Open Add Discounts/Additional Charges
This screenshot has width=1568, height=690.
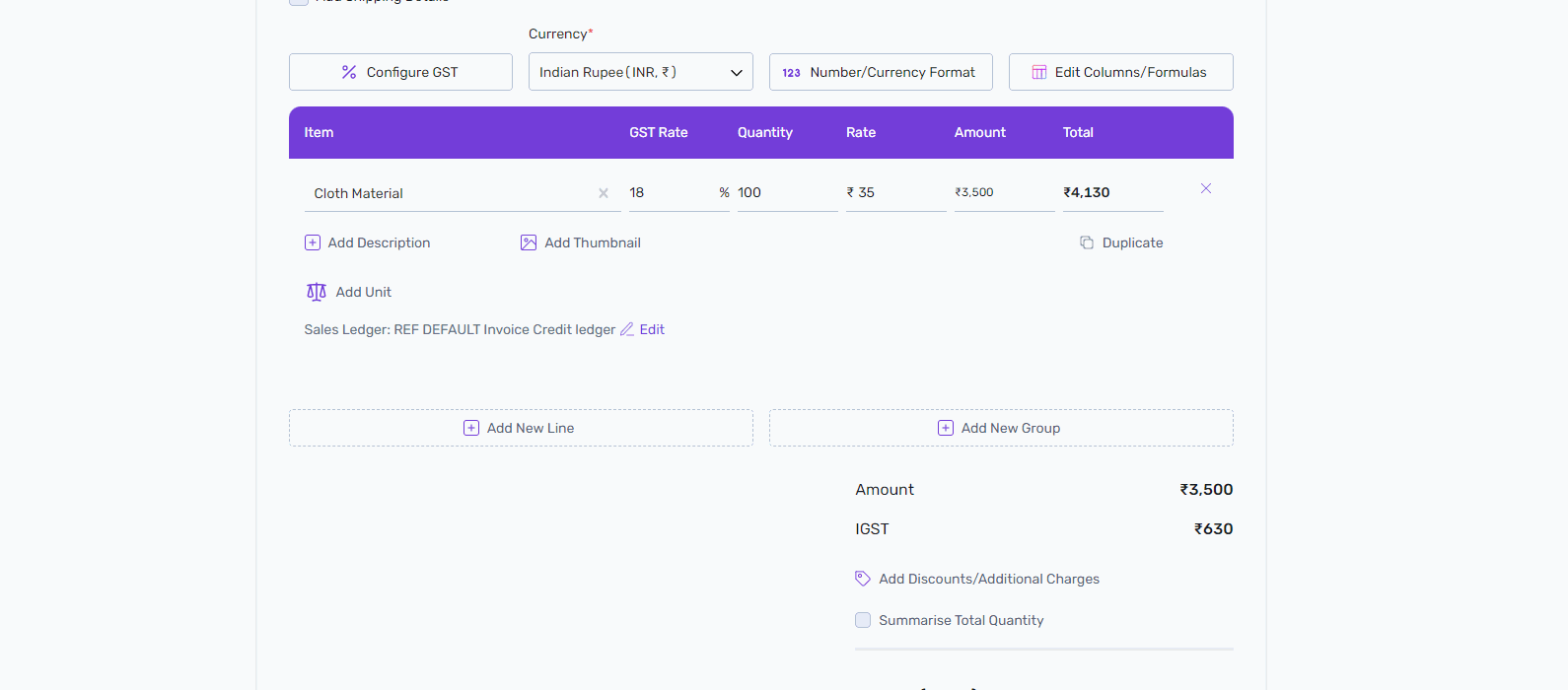click(977, 579)
